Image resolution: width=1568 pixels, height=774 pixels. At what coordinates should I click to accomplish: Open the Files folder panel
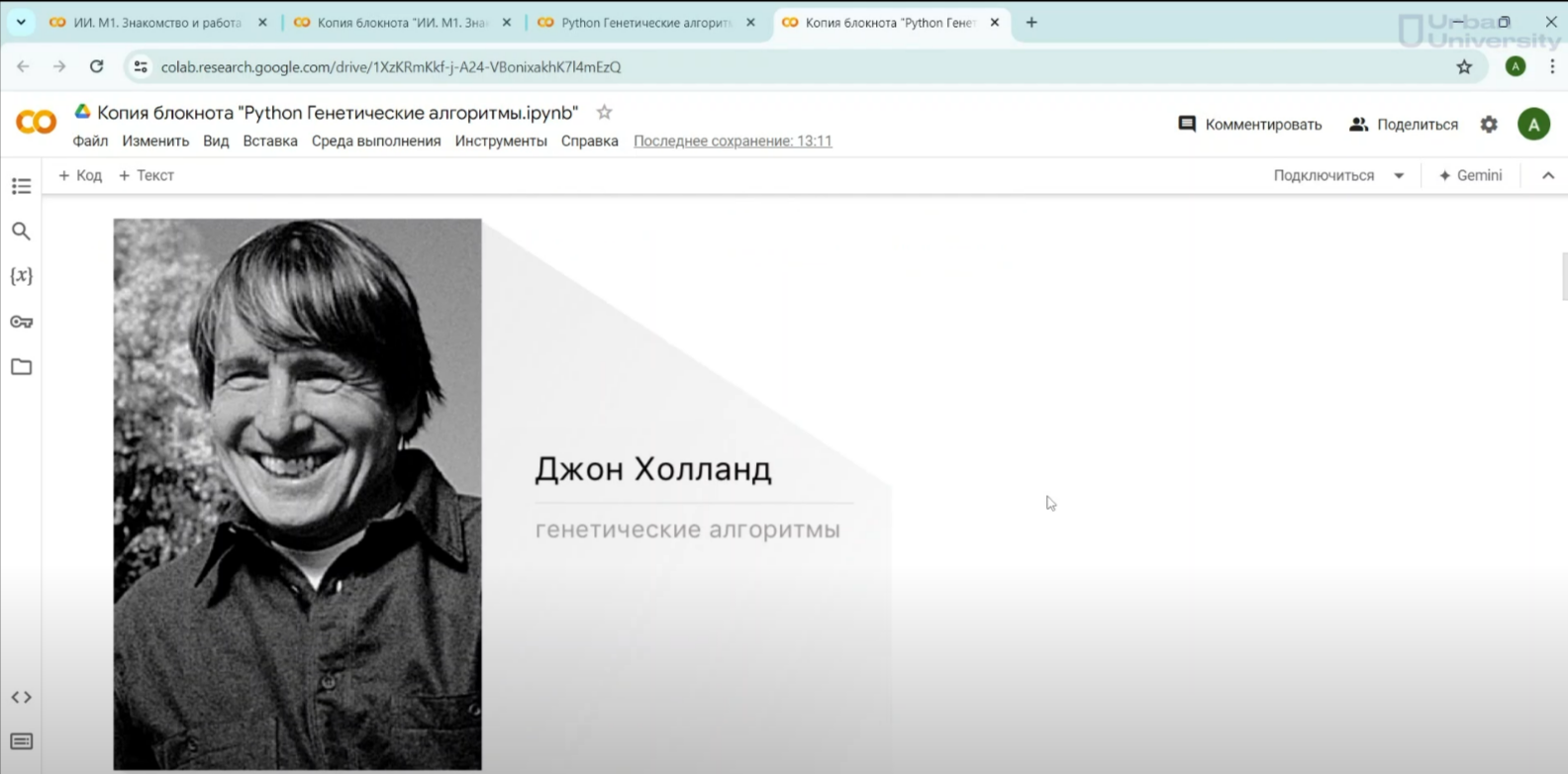coord(21,367)
